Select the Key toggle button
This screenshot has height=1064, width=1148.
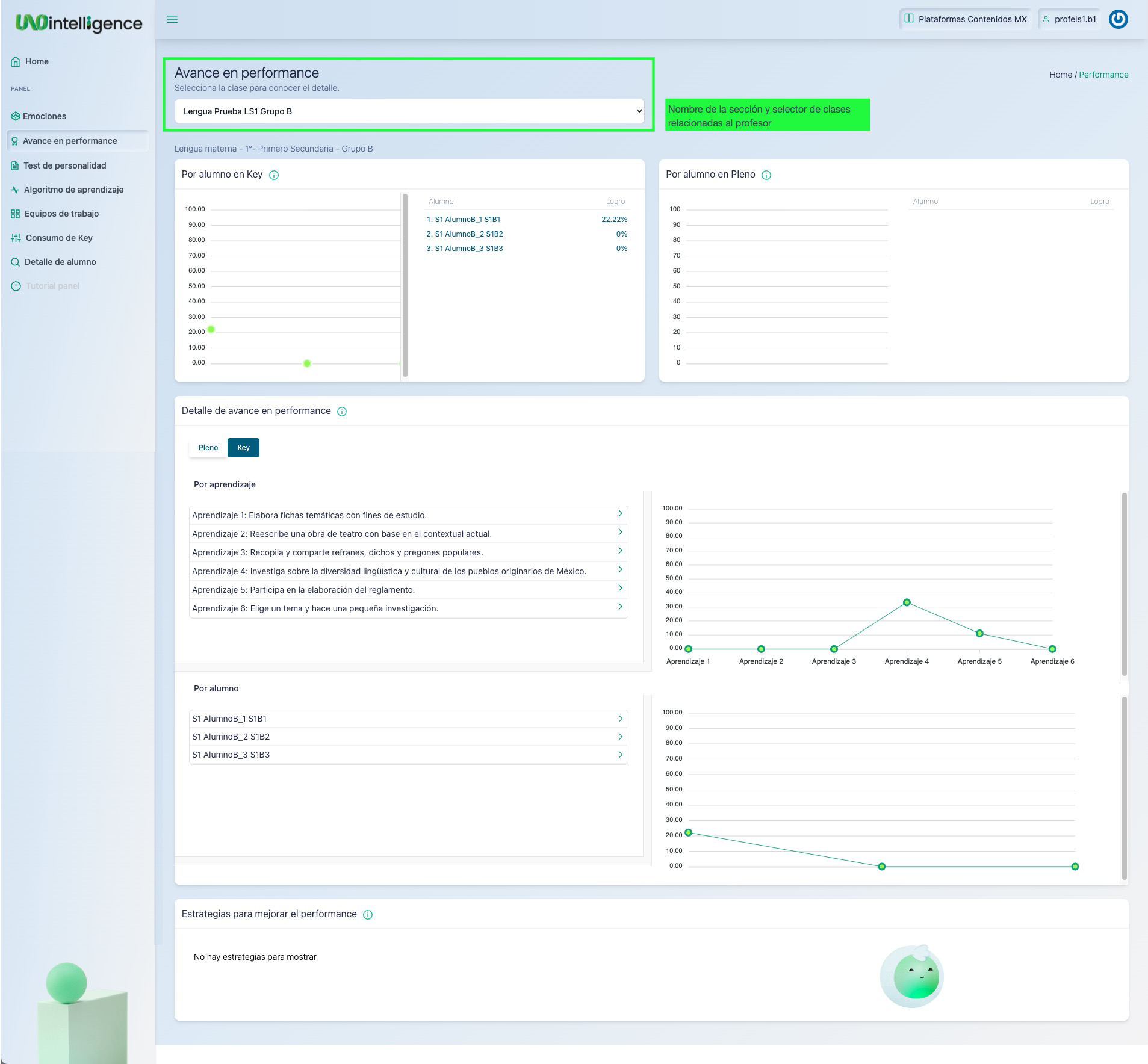(x=243, y=448)
